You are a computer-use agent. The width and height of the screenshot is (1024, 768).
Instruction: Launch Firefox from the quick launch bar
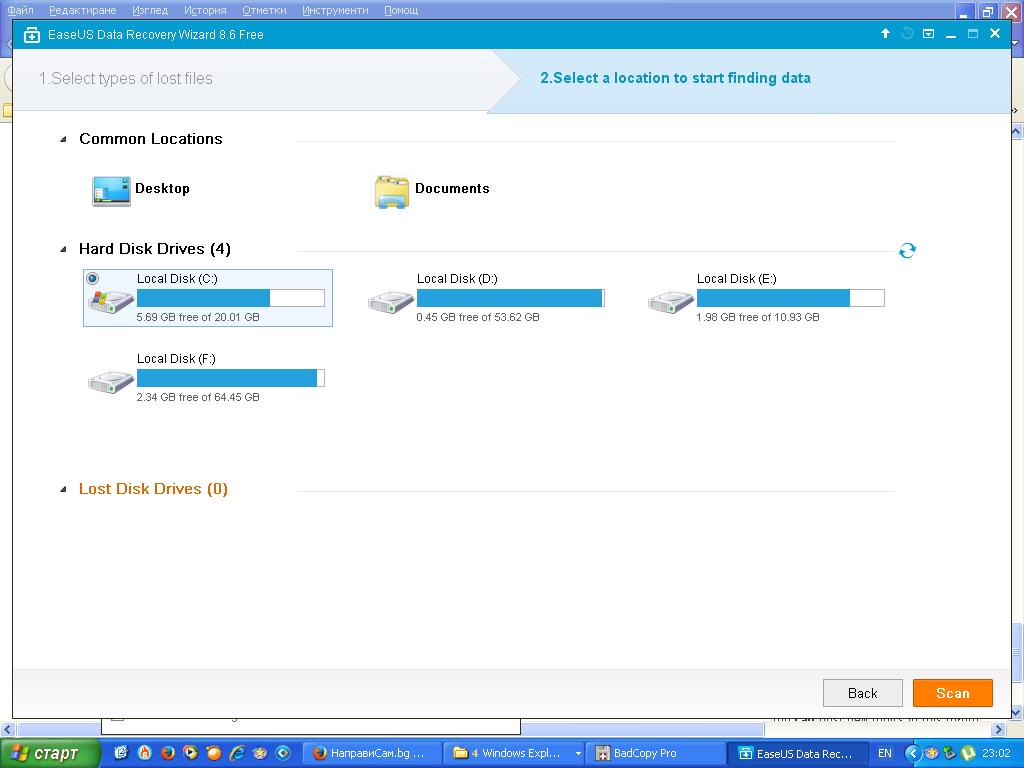168,753
